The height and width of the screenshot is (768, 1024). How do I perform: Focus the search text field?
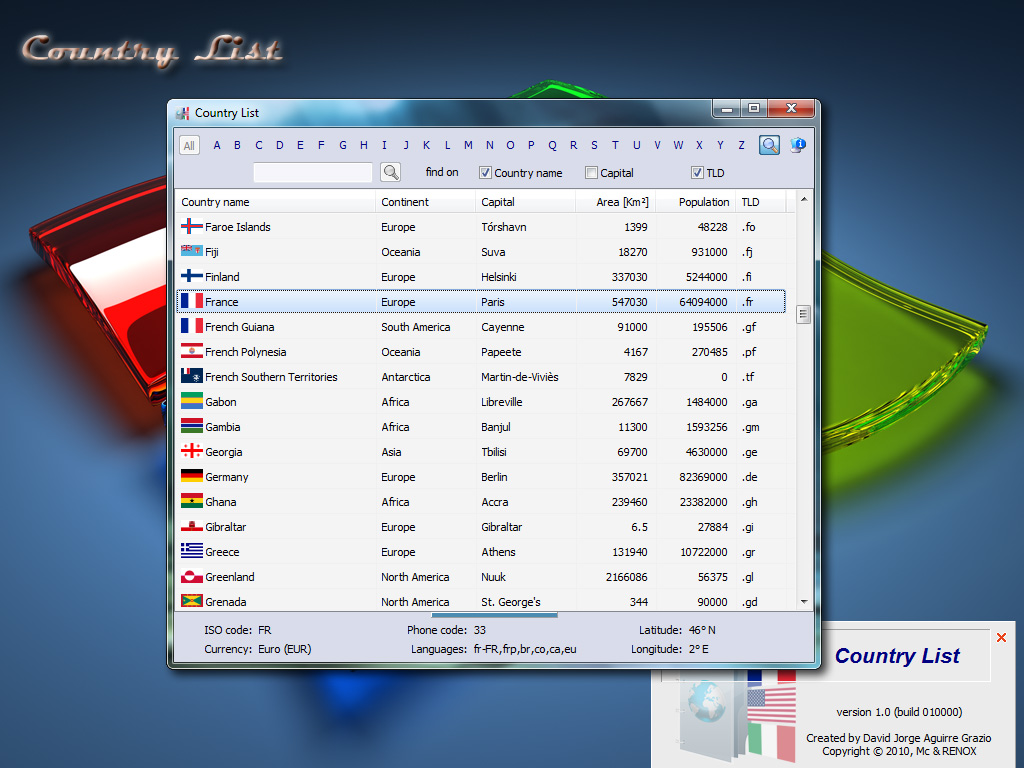tap(312, 173)
